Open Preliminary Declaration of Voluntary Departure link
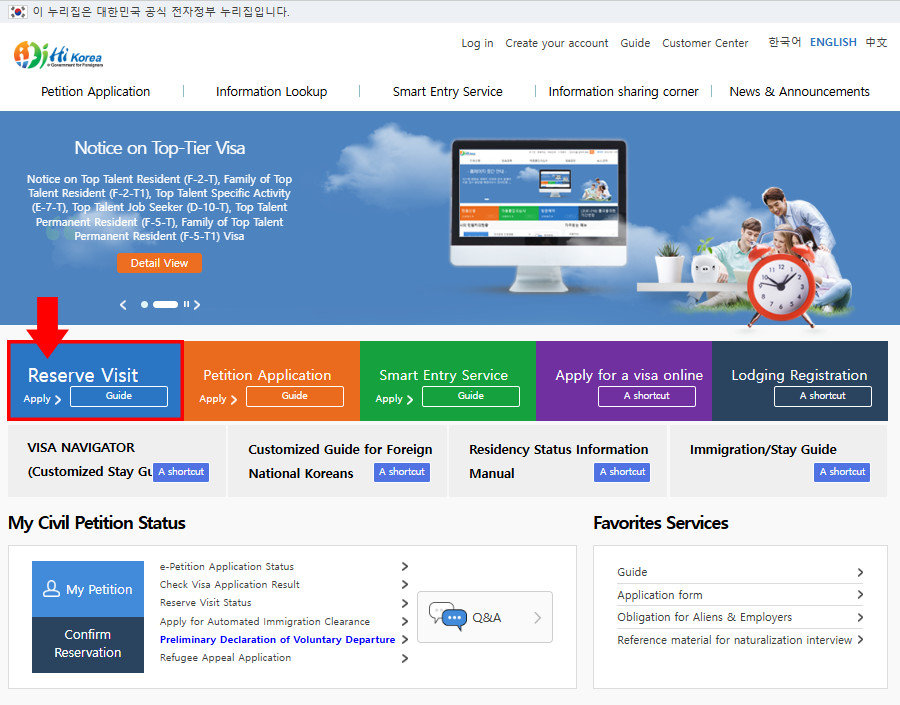 coord(277,640)
